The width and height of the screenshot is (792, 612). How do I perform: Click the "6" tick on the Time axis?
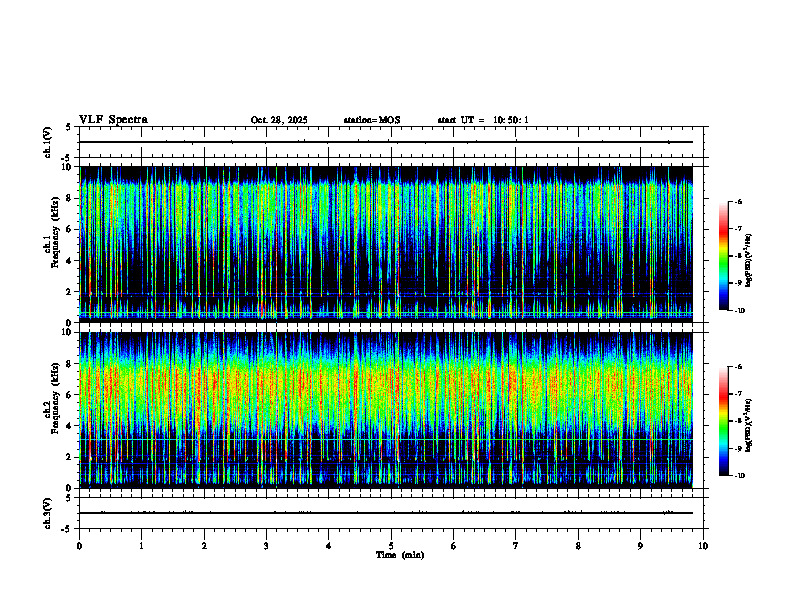453,546
